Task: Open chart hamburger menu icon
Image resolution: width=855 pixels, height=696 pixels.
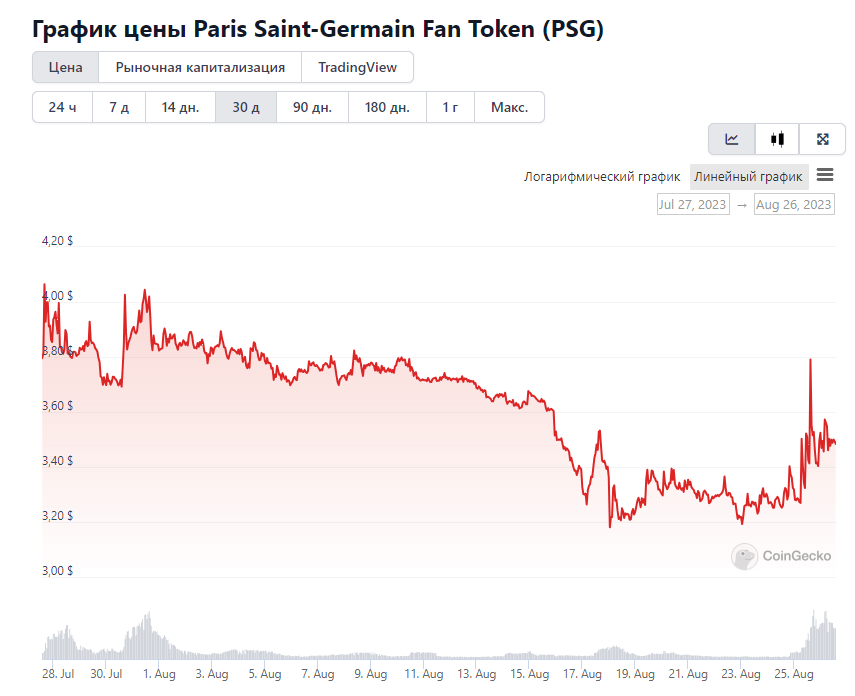Action: (824, 175)
